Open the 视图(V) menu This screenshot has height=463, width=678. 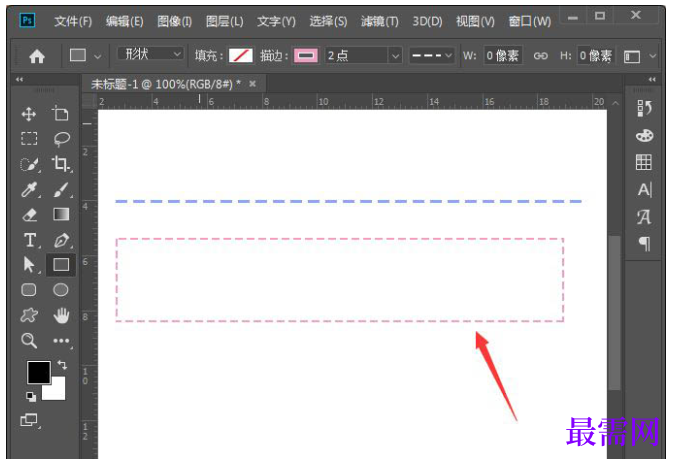[475, 21]
